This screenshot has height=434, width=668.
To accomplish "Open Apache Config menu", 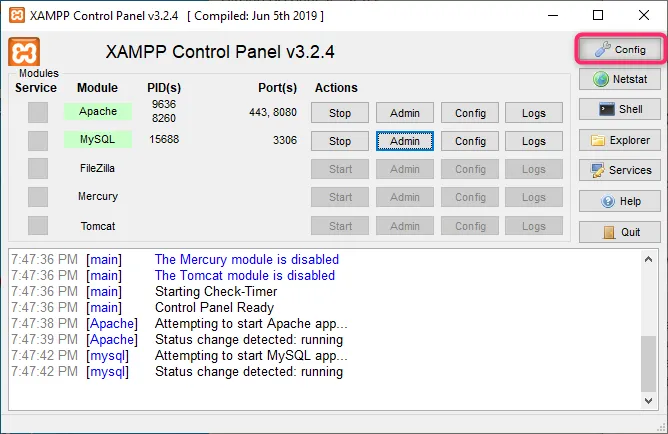I will (x=470, y=113).
